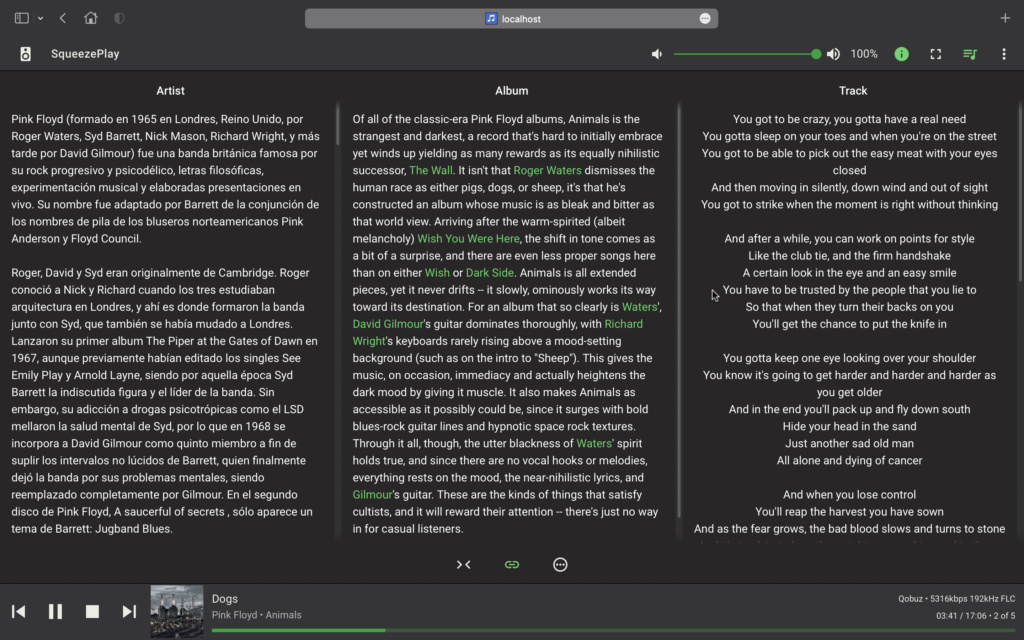Open the sidebar options chevron
Screen dimensions: 1024x640
coord(40,18)
